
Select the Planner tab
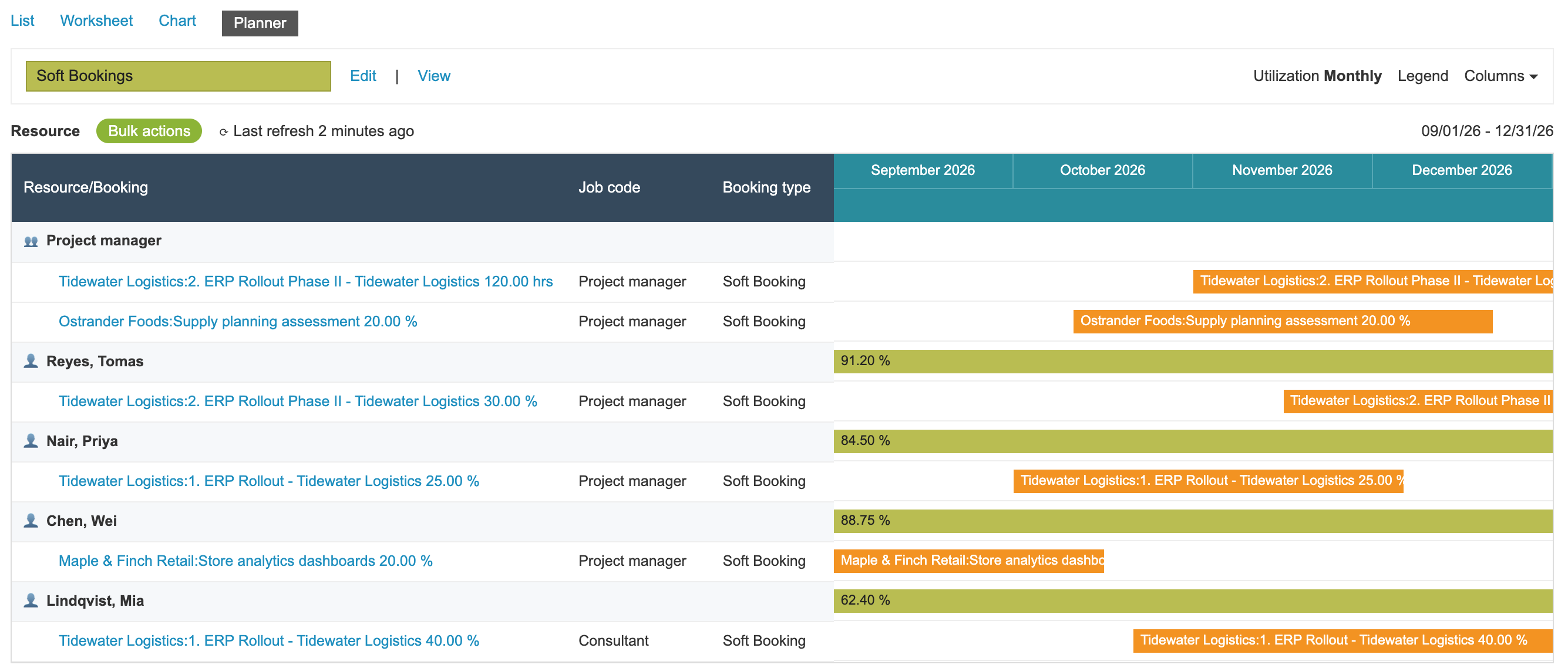(x=260, y=23)
